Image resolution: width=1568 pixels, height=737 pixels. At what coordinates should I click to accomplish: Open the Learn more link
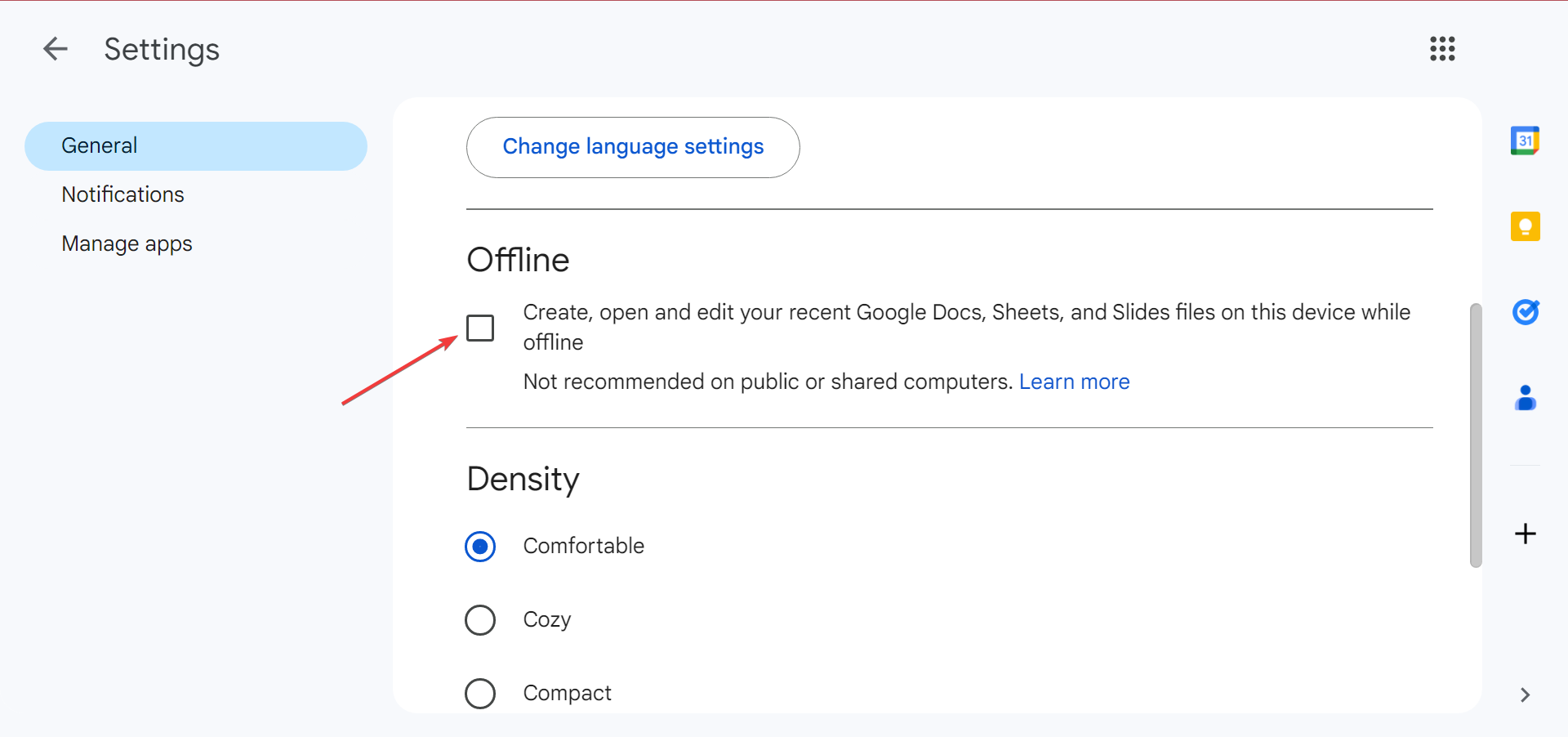click(x=1074, y=382)
